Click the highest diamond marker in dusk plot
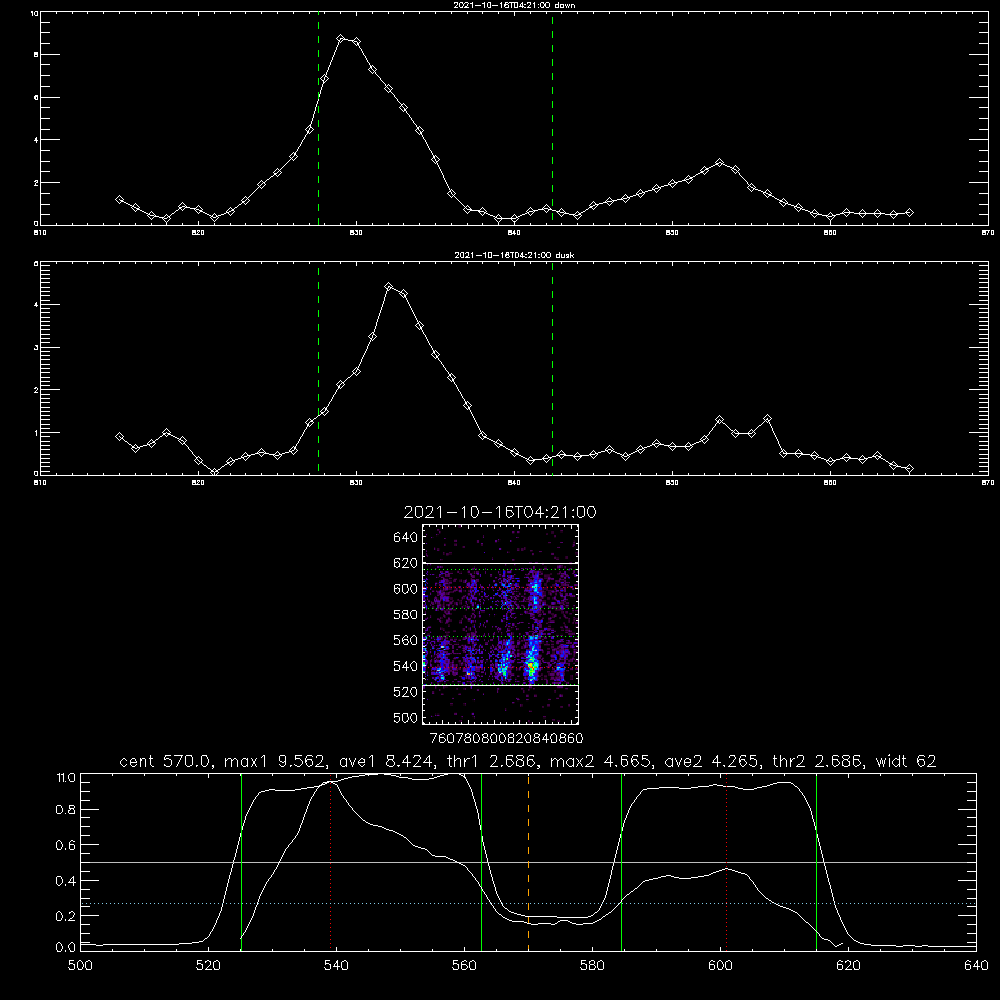Image resolution: width=1000 pixels, height=1000 pixels. pos(388,287)
